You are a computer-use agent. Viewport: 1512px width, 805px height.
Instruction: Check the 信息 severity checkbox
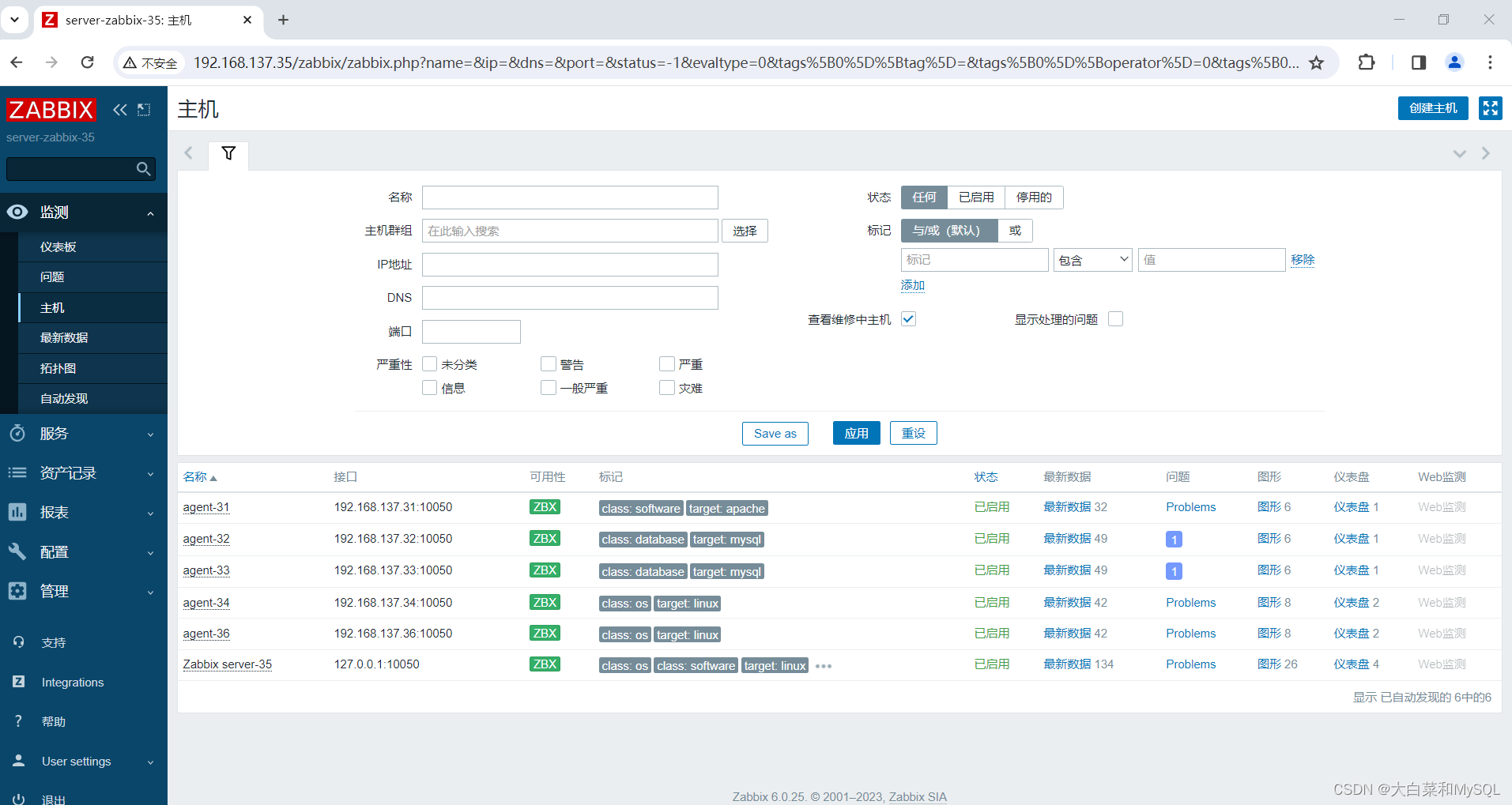(x=430, y=387)
